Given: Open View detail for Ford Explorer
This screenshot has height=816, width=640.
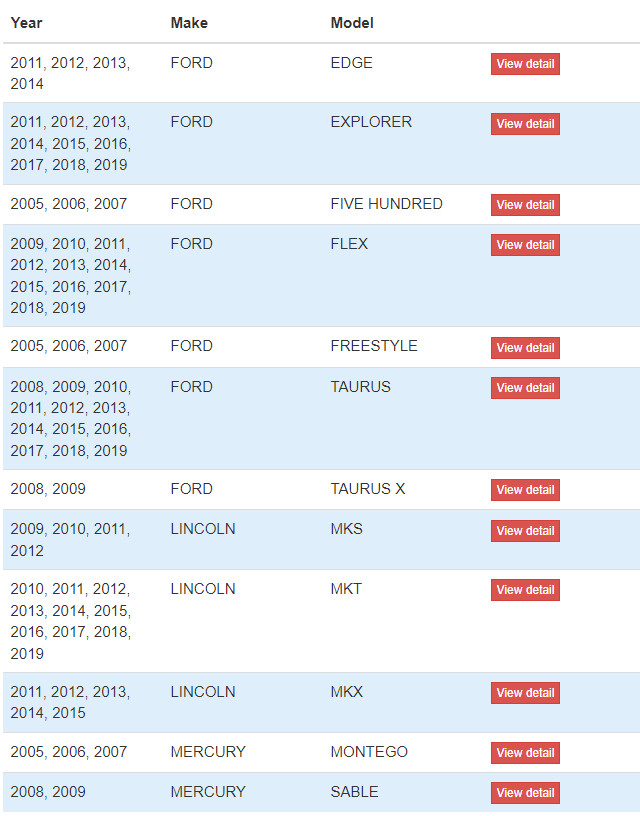Looking at the screenshot, I should pyautogui.click(x=525, y=124).
